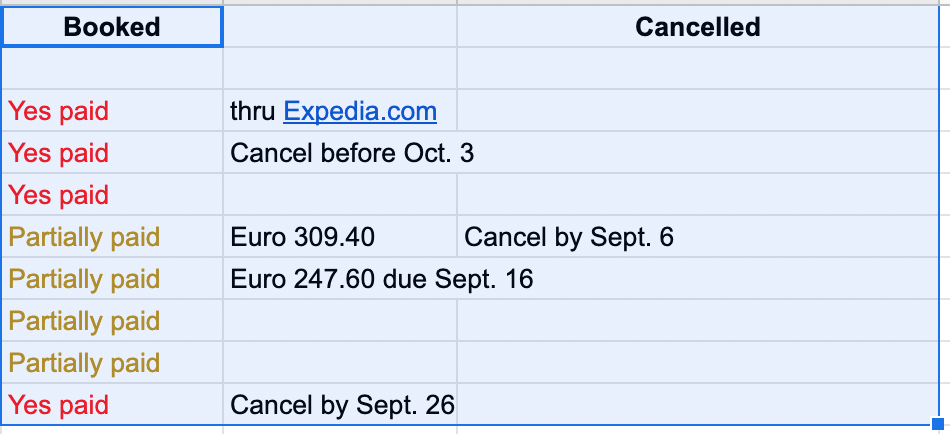Select the Cancelled header cell
The height and width of the screenshot is (434, 950).
tap(698, 27)
